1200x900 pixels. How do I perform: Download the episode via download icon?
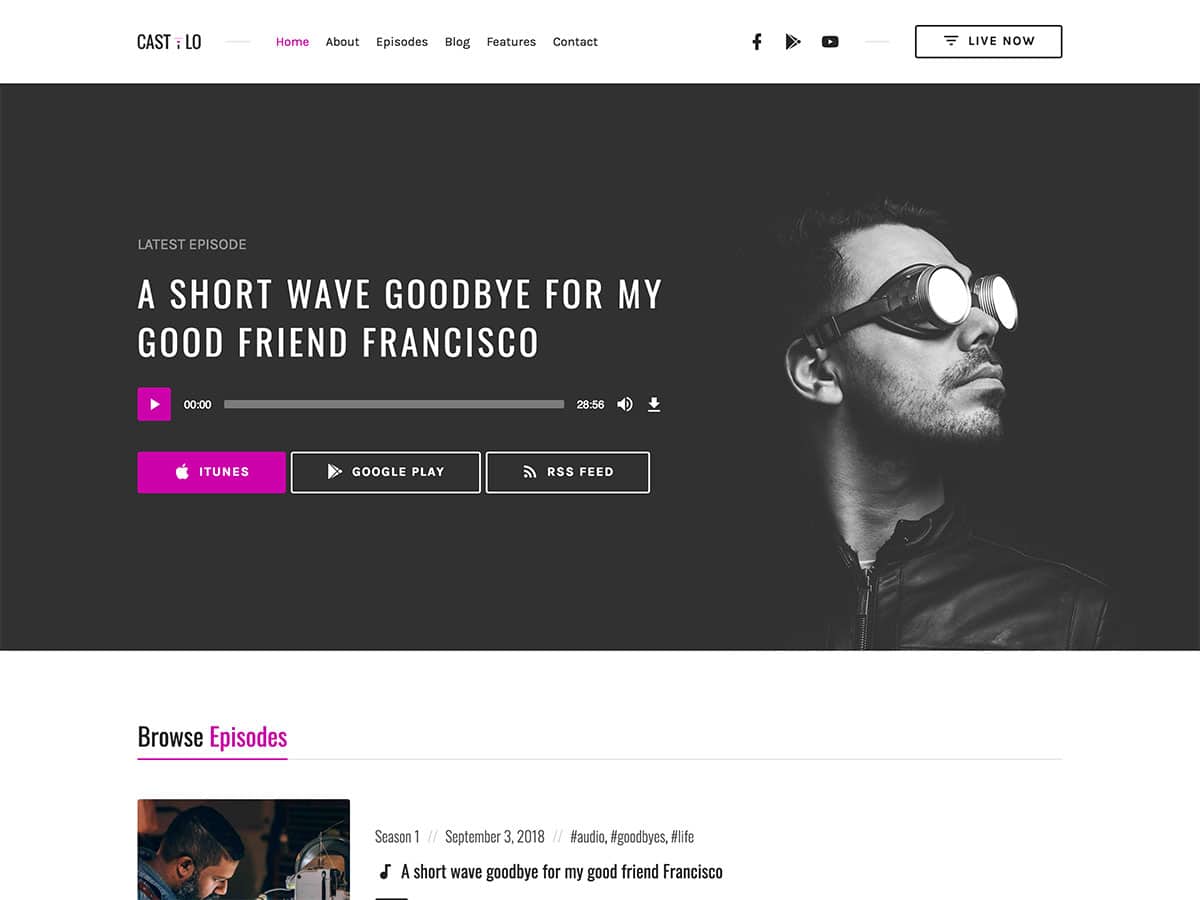654,404
